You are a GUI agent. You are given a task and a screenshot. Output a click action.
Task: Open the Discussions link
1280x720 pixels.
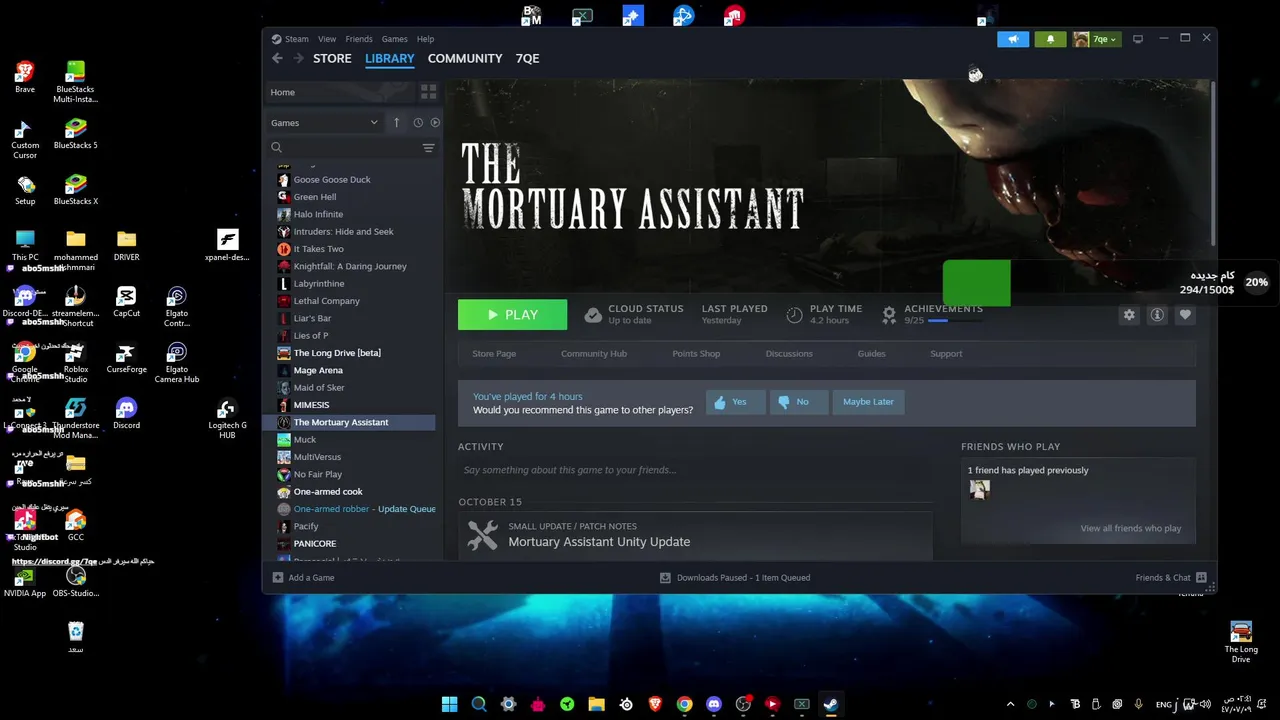[789, 354]
